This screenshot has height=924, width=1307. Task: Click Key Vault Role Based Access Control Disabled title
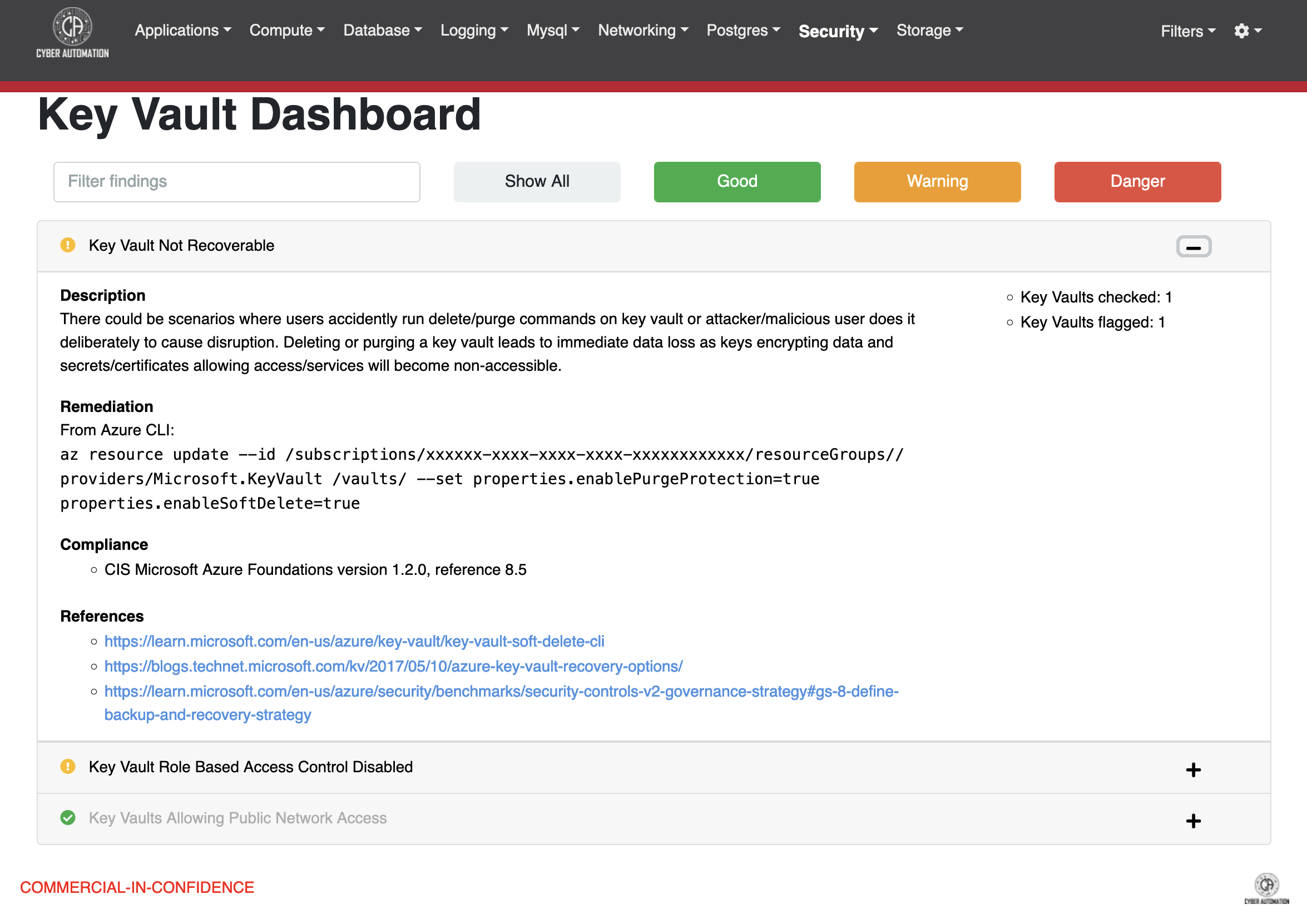250,767
